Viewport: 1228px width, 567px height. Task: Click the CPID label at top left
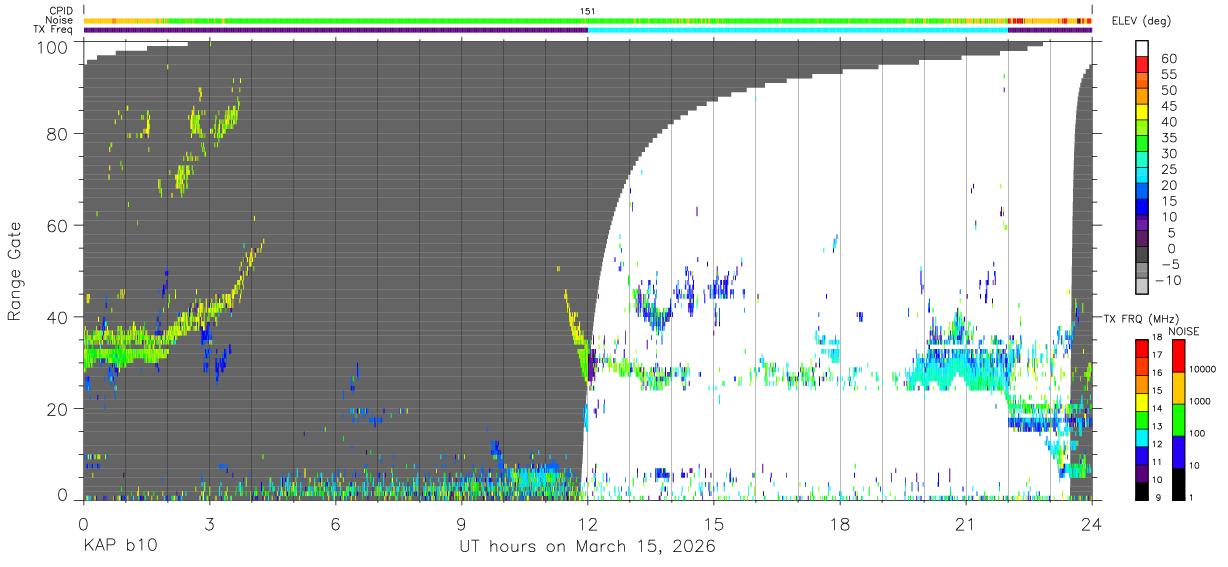click(59, 10)
